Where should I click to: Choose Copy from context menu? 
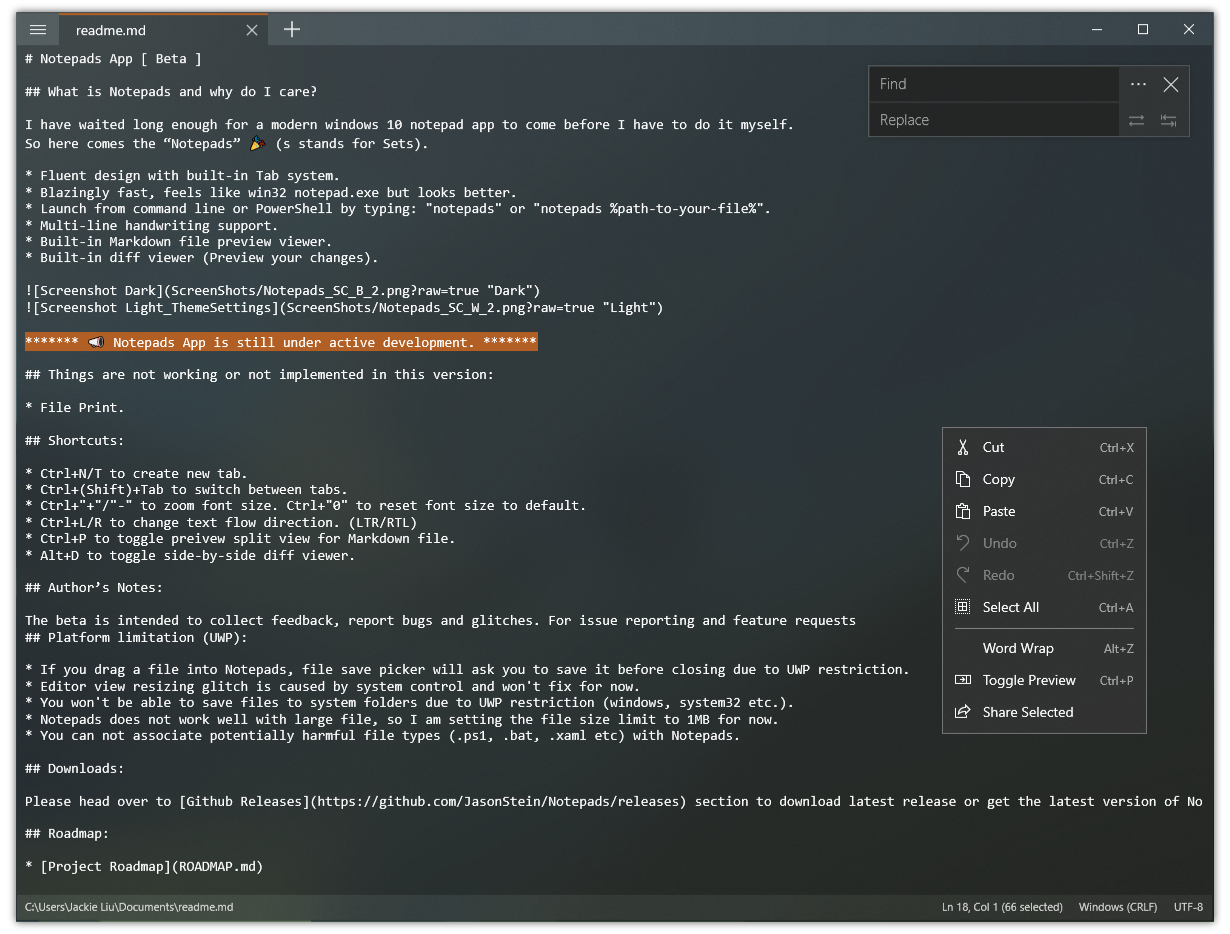pyautogui.click(x=1044, y=479)
